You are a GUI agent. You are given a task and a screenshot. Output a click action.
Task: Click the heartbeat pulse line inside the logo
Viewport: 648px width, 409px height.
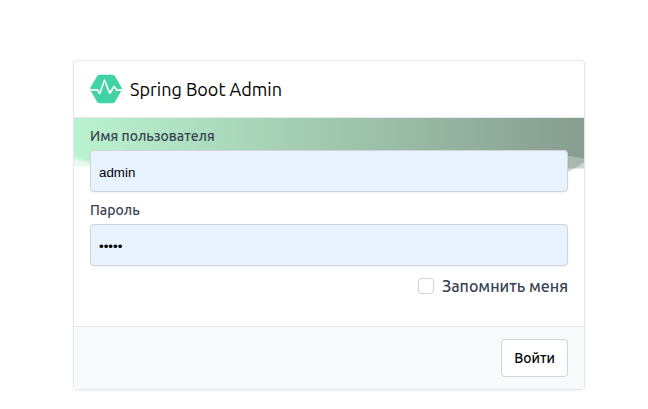106,90
